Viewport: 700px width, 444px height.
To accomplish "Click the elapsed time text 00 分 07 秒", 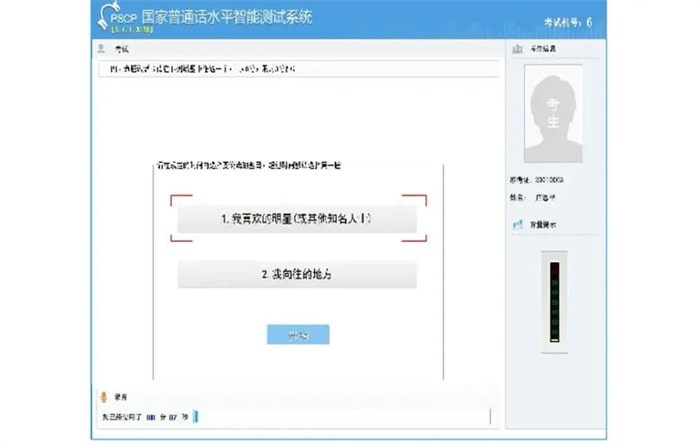I will pyautogui.click(x=167, y=417).
